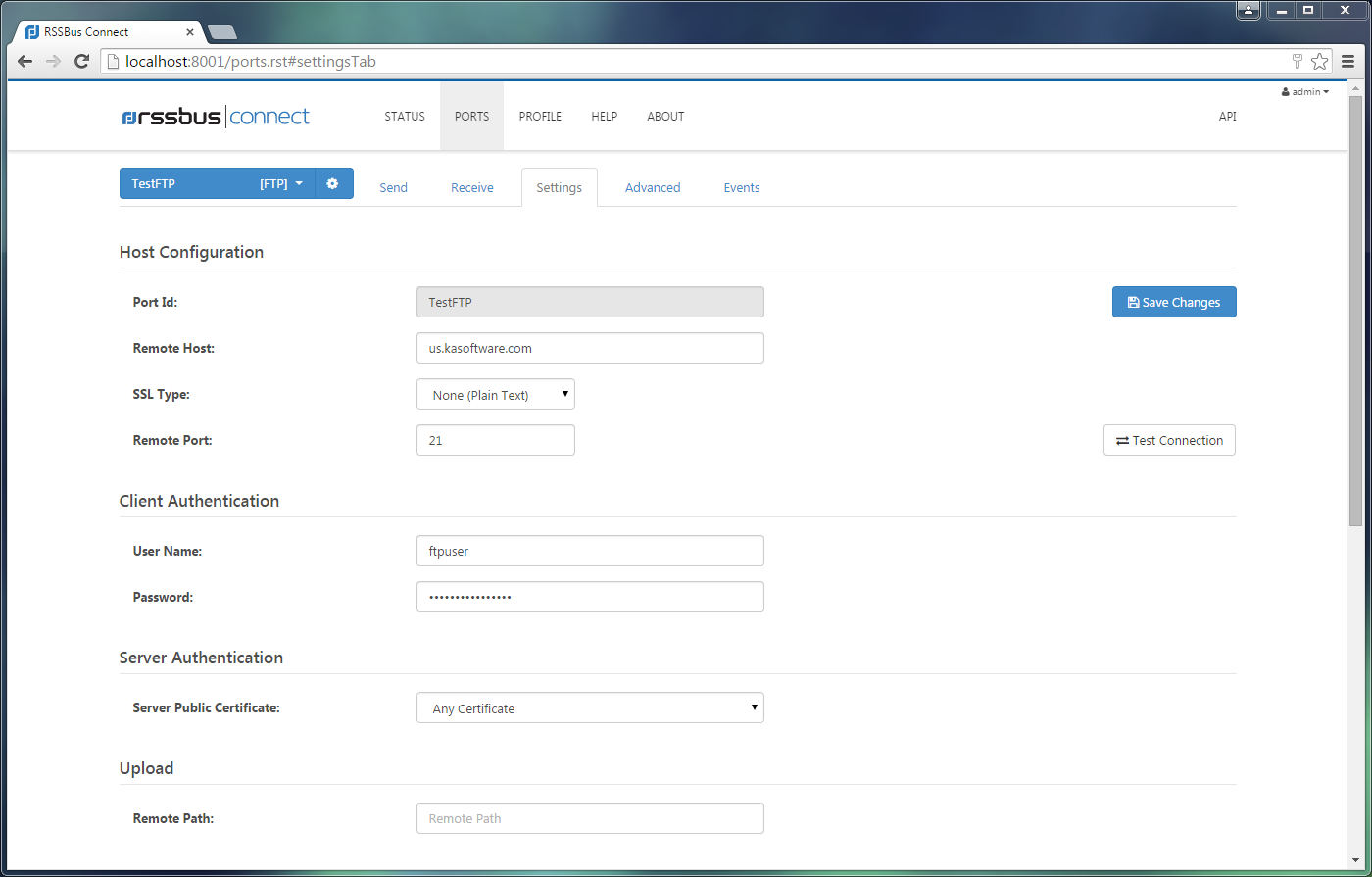Click the page vertical scrollbar
This screenshot has height=877, width=1372.
pyautogui.click(x=1355, y=480)
